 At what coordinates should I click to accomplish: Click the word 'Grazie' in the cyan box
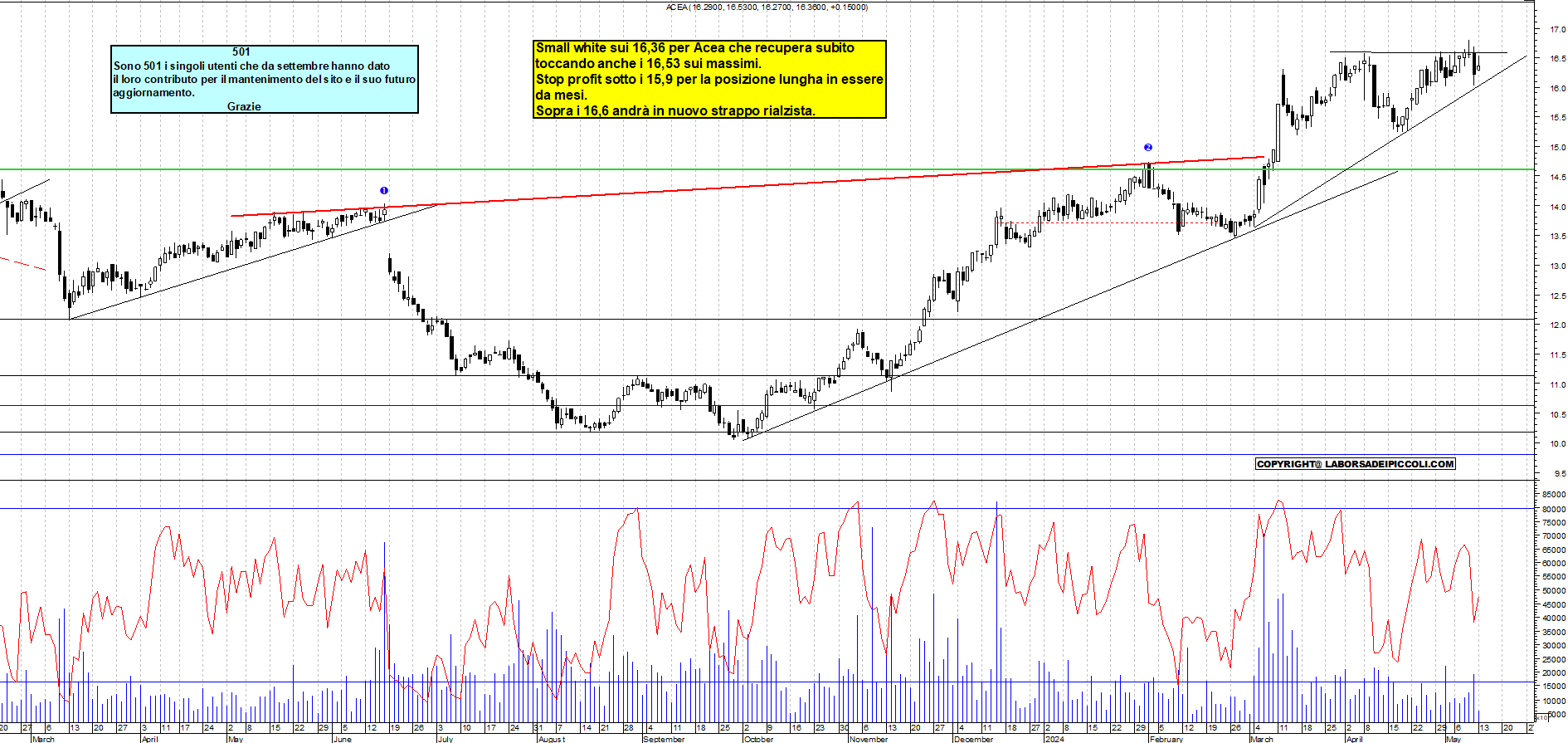click(x=244, y=106)
